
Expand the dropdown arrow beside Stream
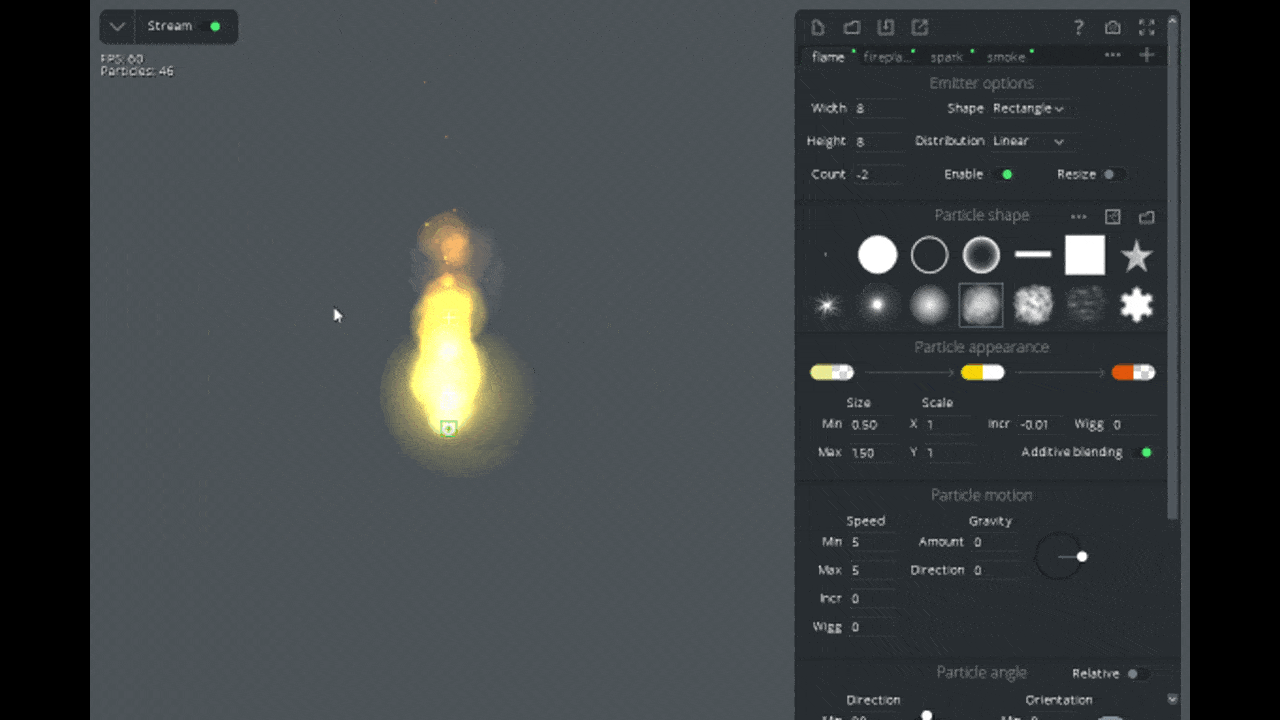pyautogui.click(x=117, y=27)
